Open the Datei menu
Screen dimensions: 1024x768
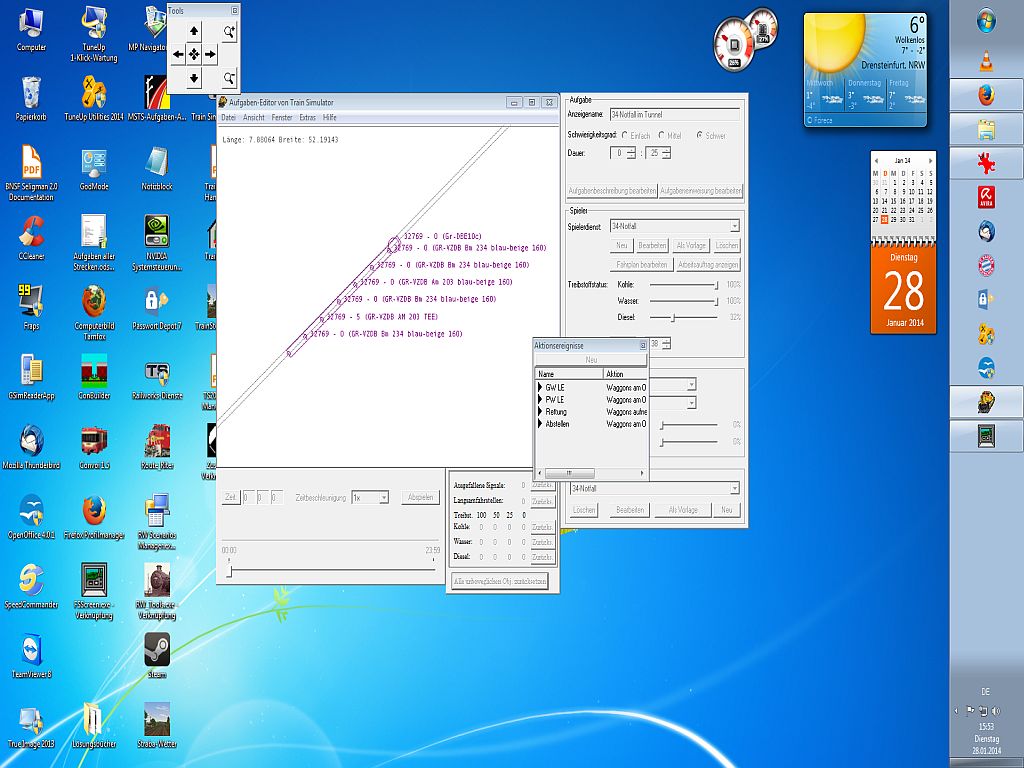pyautogui.click(x=228, y=118)
